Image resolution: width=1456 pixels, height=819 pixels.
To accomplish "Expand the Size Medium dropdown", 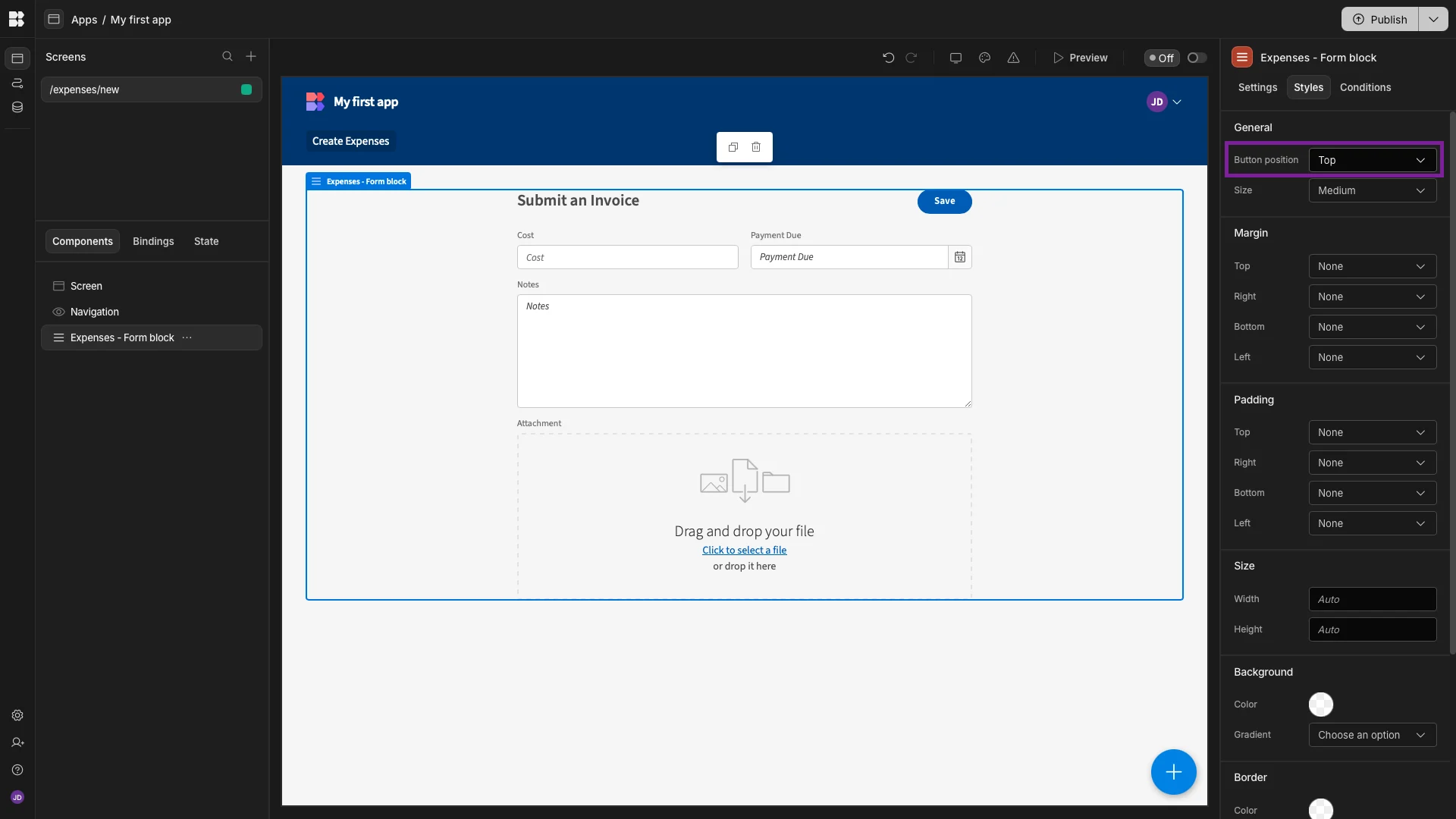I will [1372, 190].
